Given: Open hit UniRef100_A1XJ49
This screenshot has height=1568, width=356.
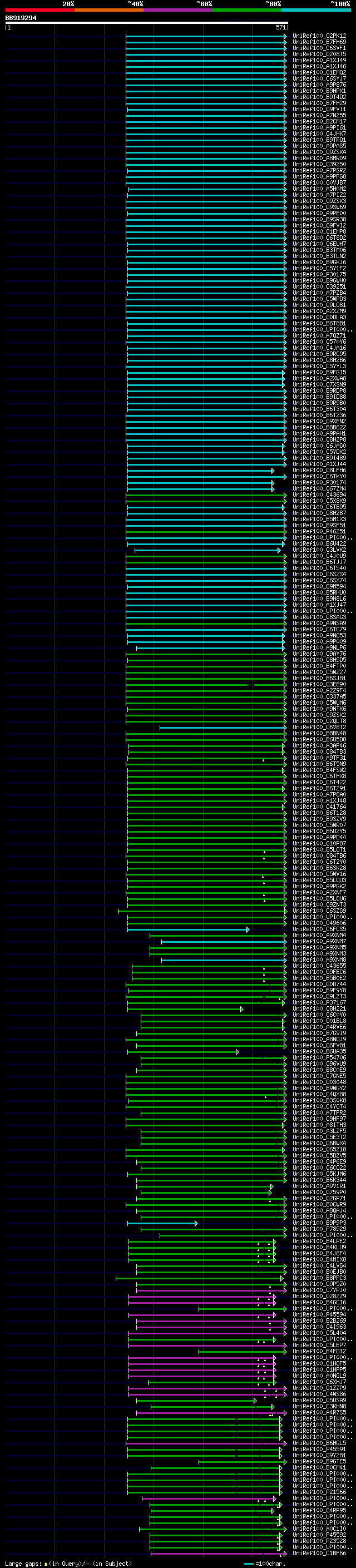Looking at the screenshot, I should [x=319, y=60].
